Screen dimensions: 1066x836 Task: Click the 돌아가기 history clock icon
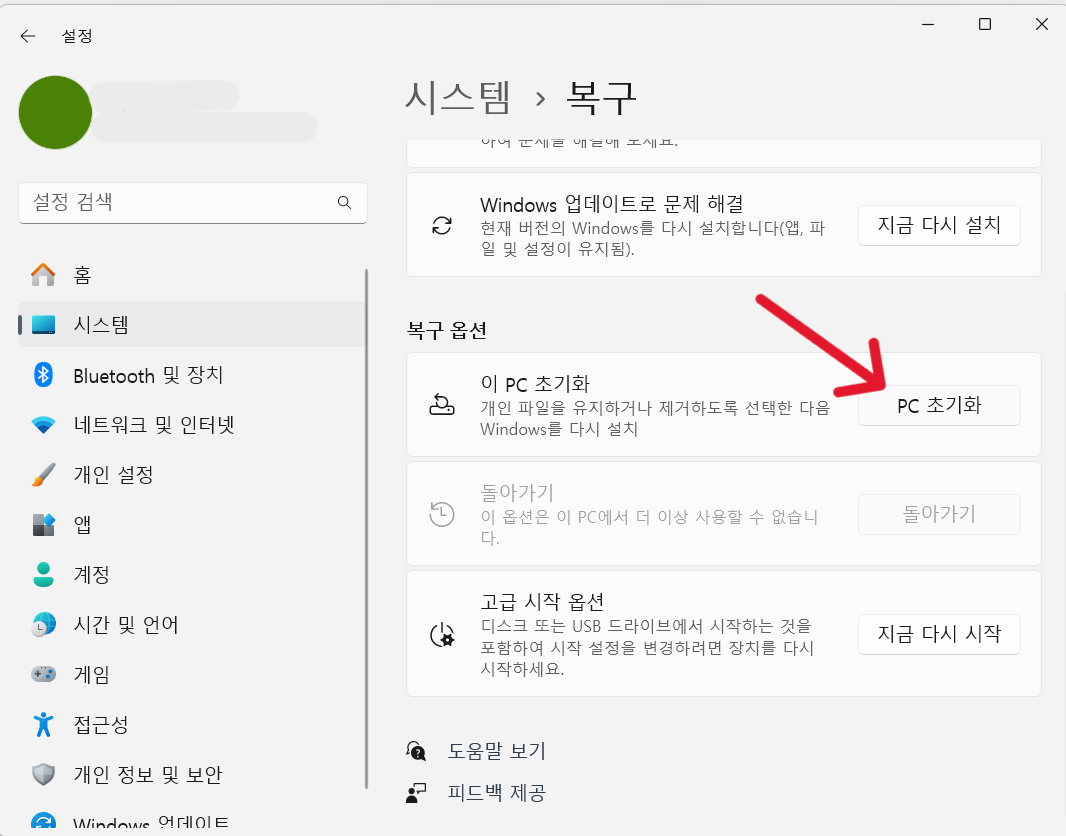click(x=442, y=514)
